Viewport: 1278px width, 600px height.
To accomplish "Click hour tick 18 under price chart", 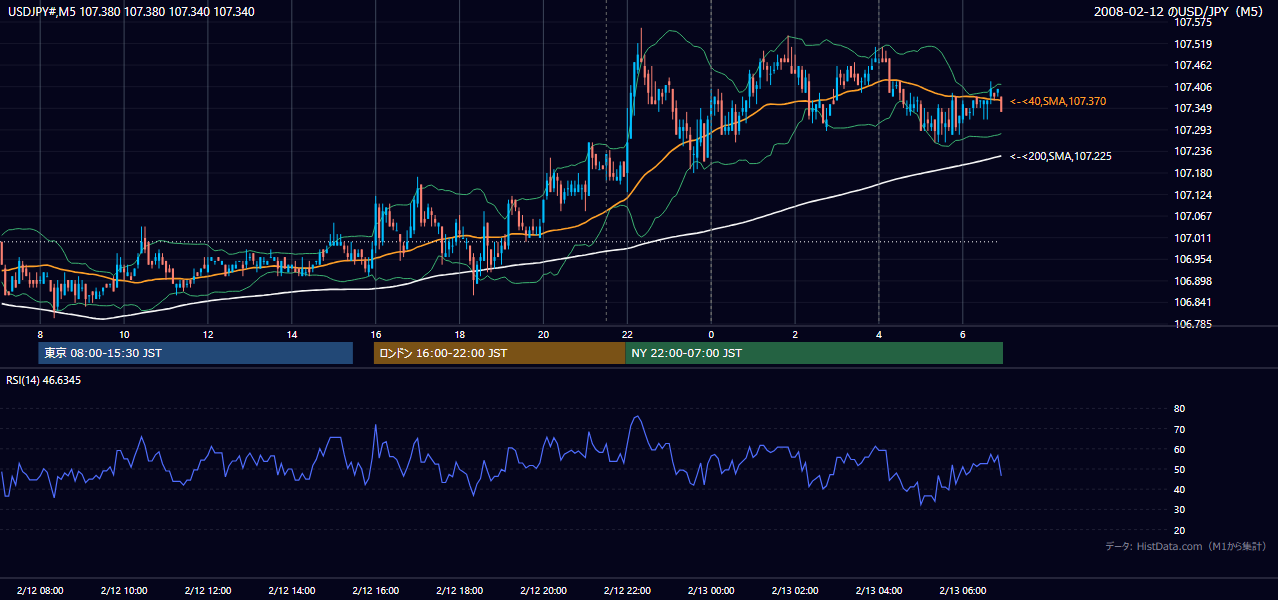I will point(459,334).
